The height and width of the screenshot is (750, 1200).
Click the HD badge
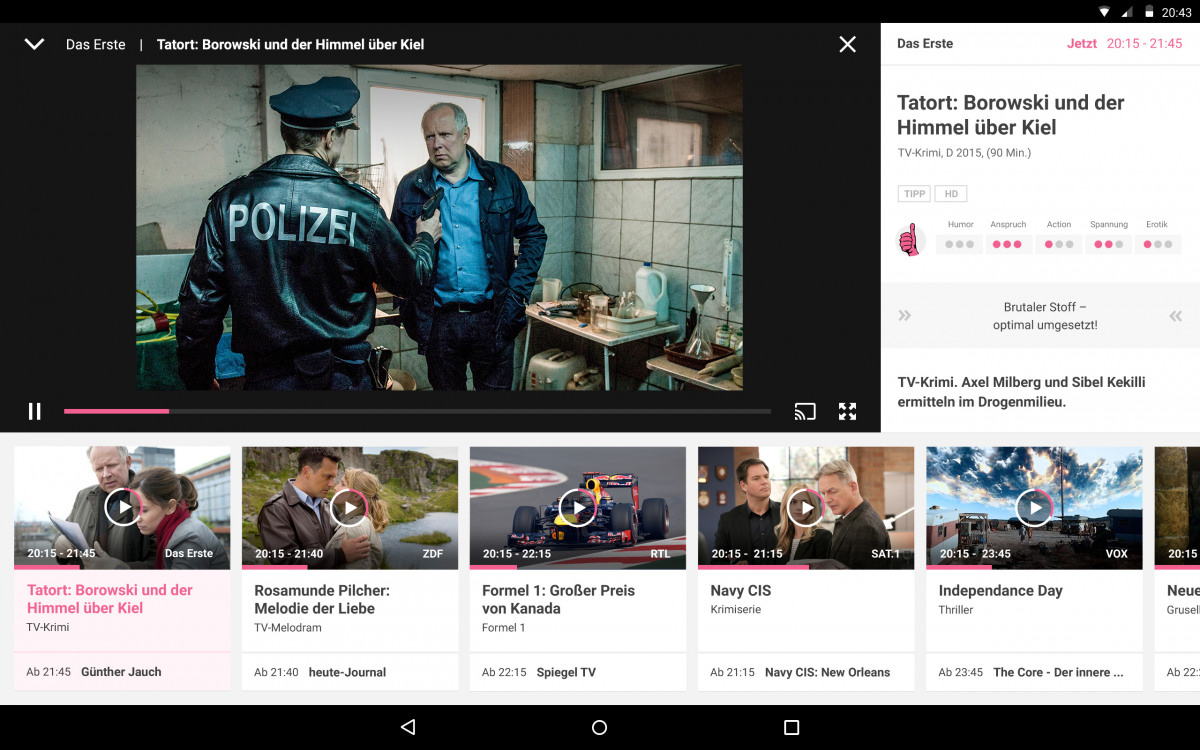point(951,194)
